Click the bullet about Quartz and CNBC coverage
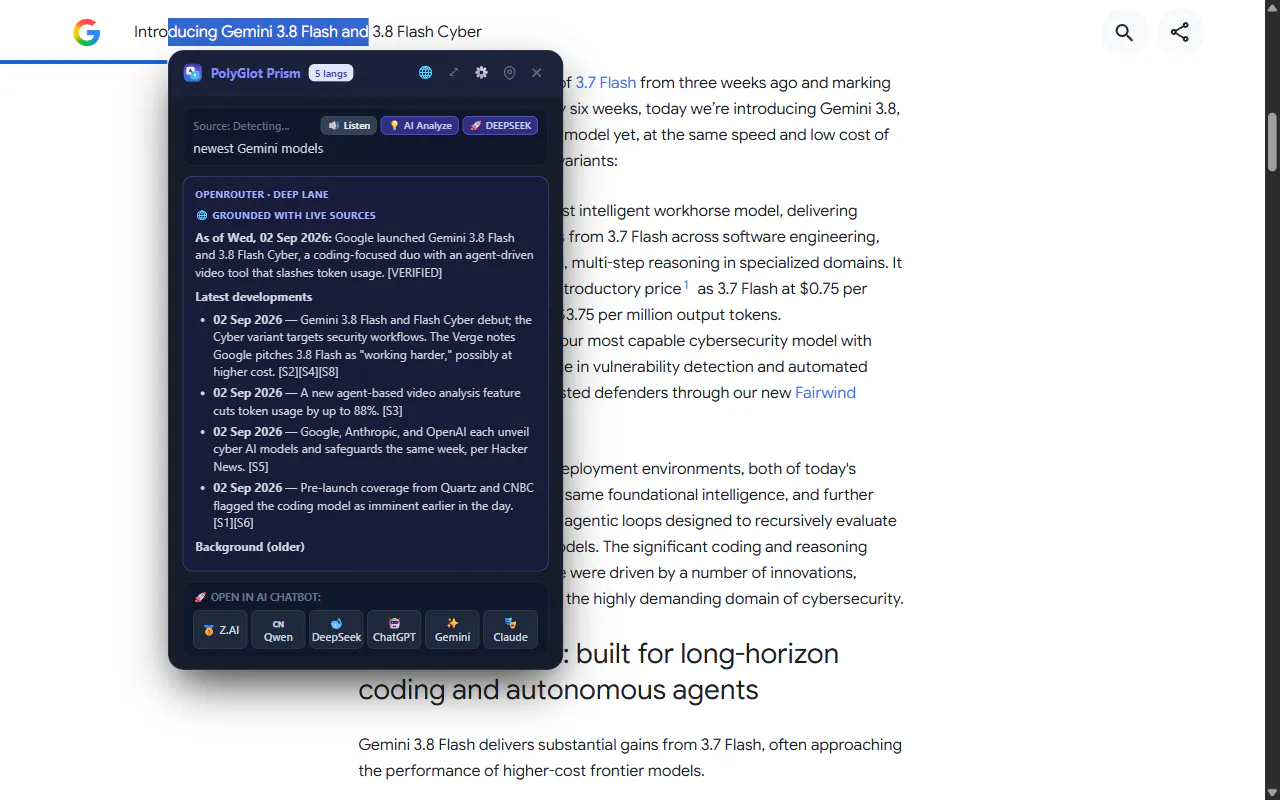Screen dimensions: 1280x800 pos(373,505)
